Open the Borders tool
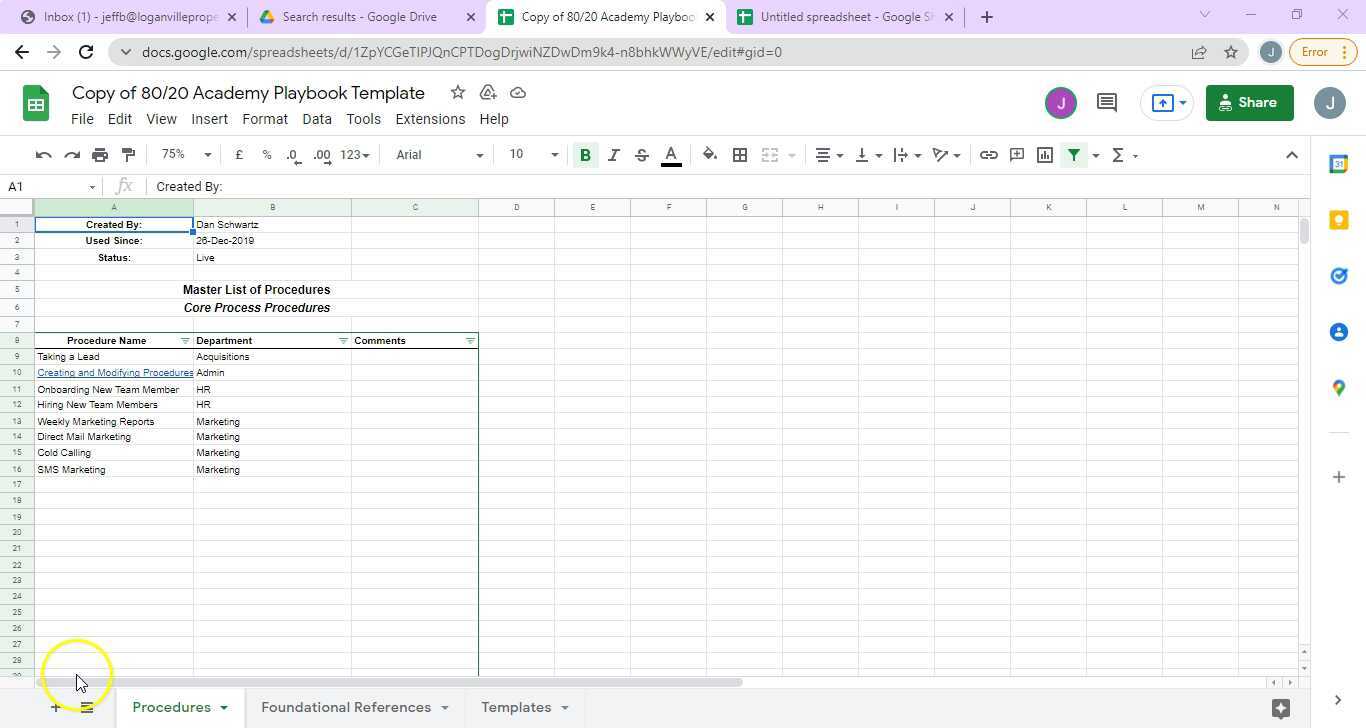The image size is (1366, 728). 740,154
